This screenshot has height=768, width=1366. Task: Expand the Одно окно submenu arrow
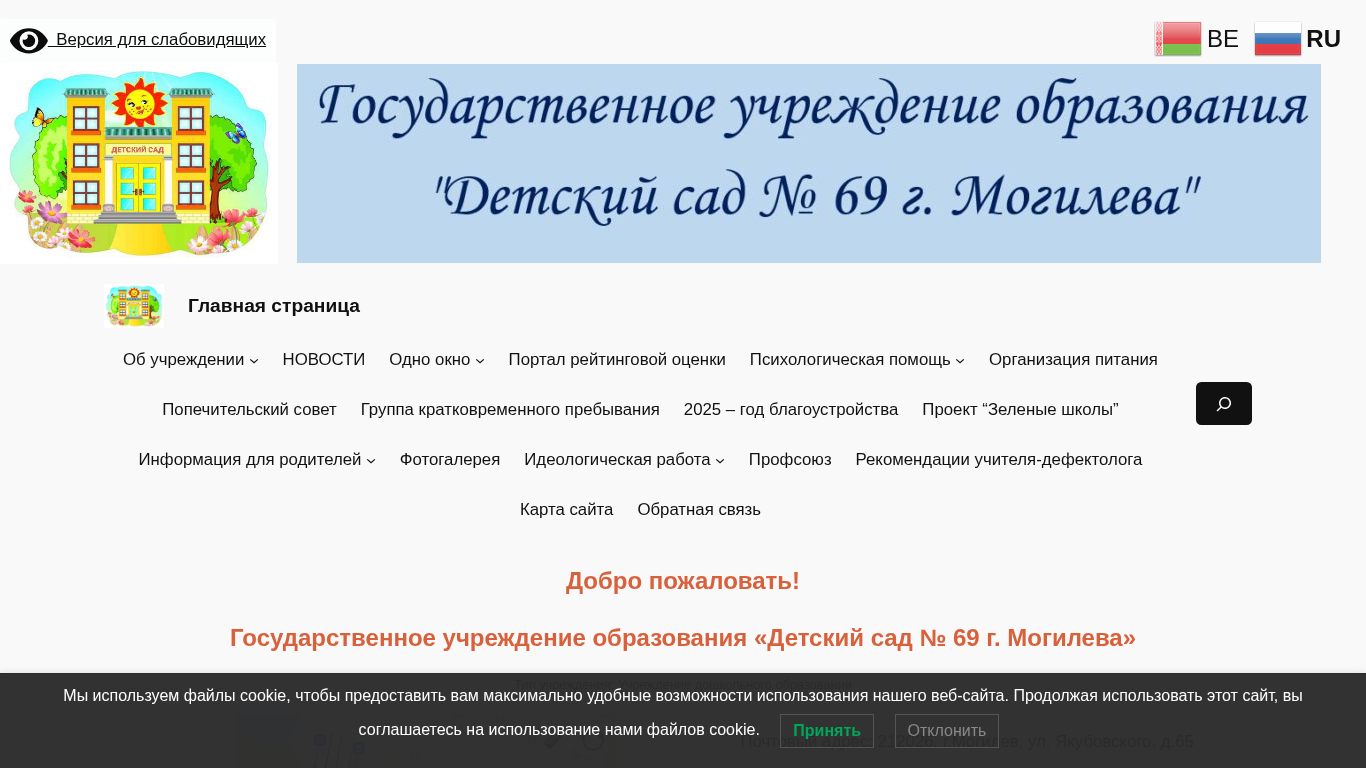pyautogui.click(x=480, y=361)
